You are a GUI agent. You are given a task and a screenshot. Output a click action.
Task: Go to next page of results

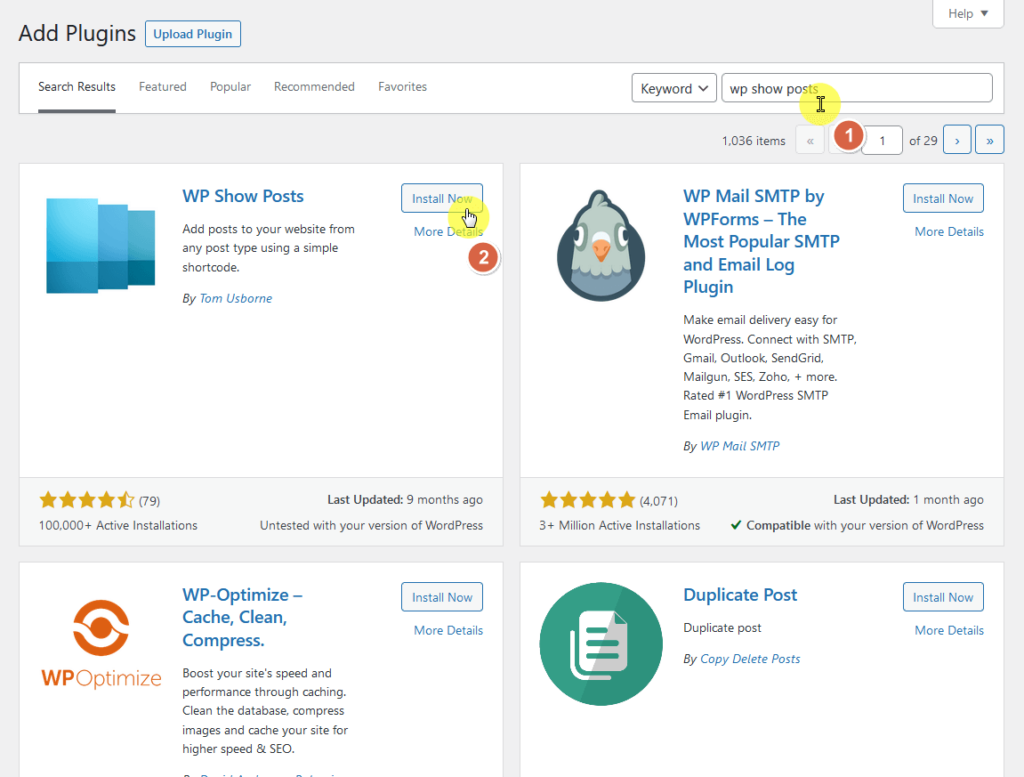957,140
